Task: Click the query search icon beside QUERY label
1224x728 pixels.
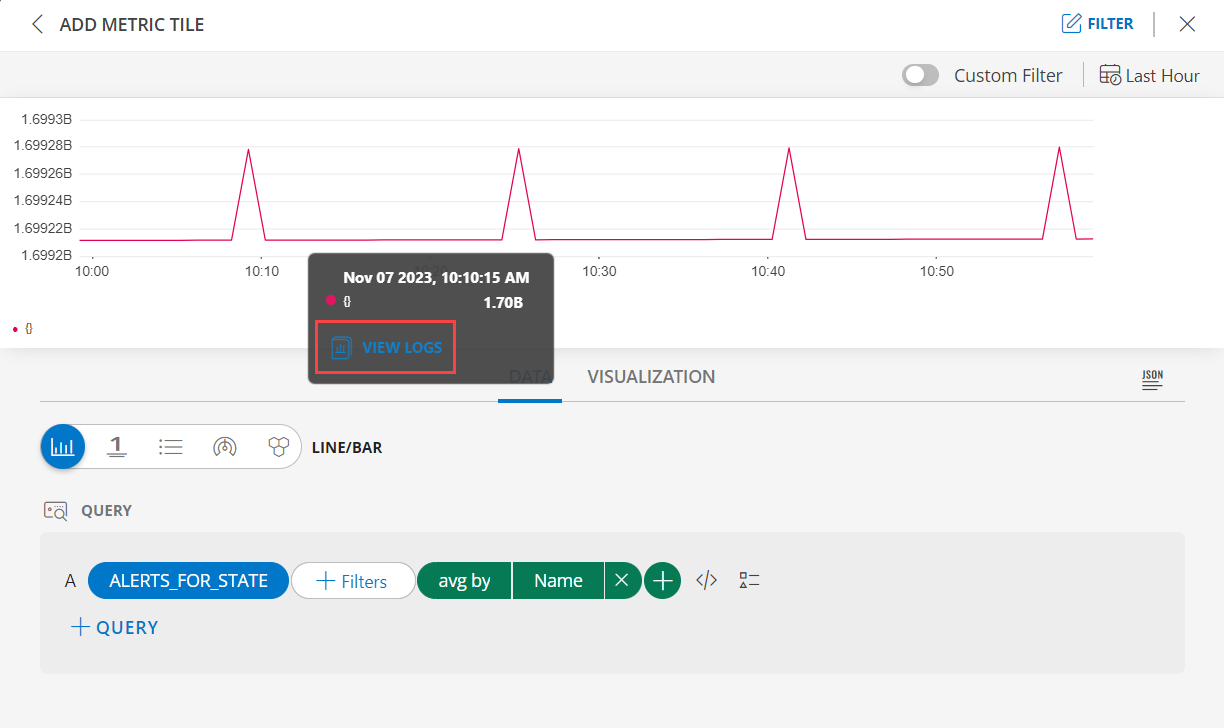Action: click(56, 510)
